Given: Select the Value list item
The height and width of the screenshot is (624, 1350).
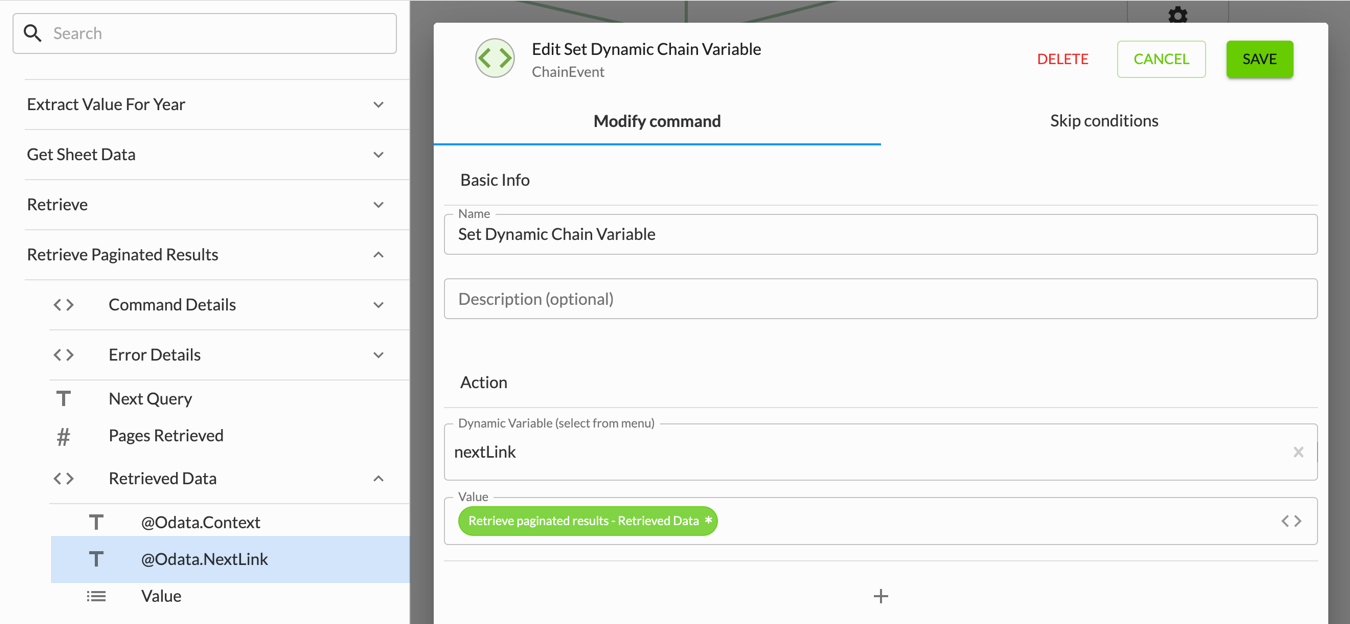Looking at the screenshot, I should pos(161,596).
